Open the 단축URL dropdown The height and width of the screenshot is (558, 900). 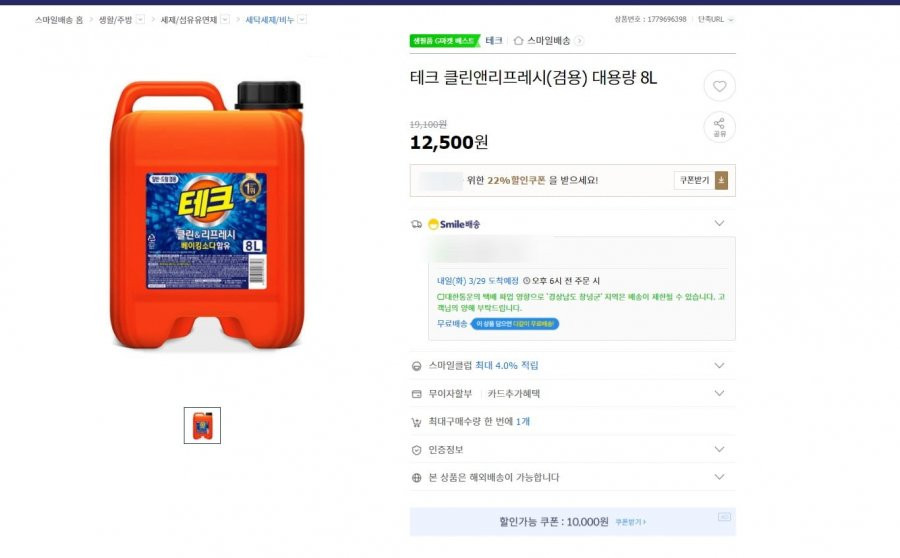716,20
